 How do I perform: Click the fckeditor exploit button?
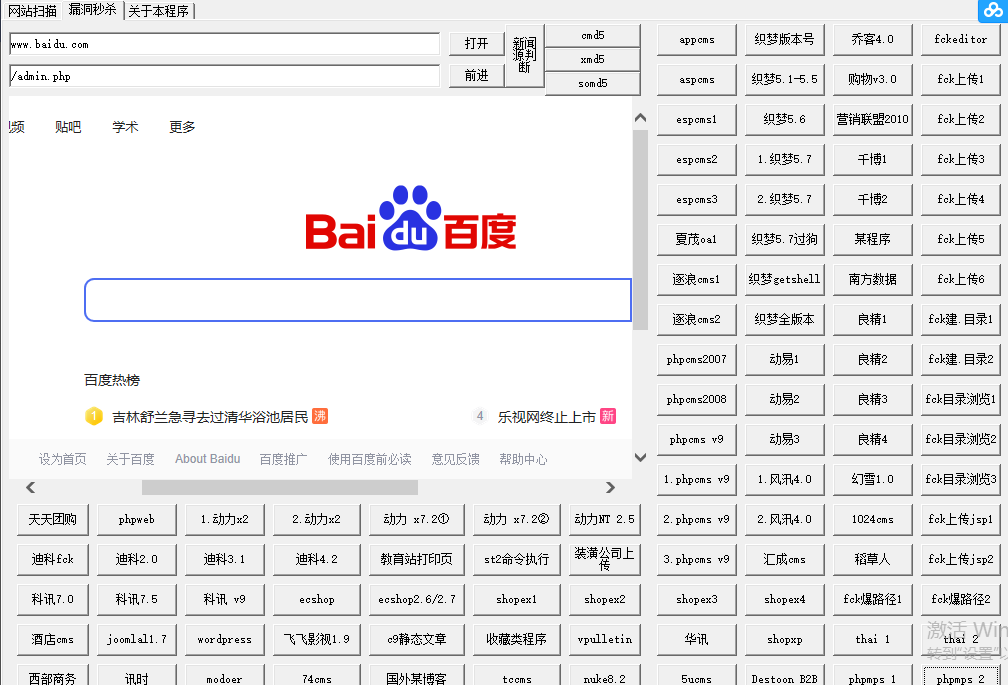(x=959, y=39)
